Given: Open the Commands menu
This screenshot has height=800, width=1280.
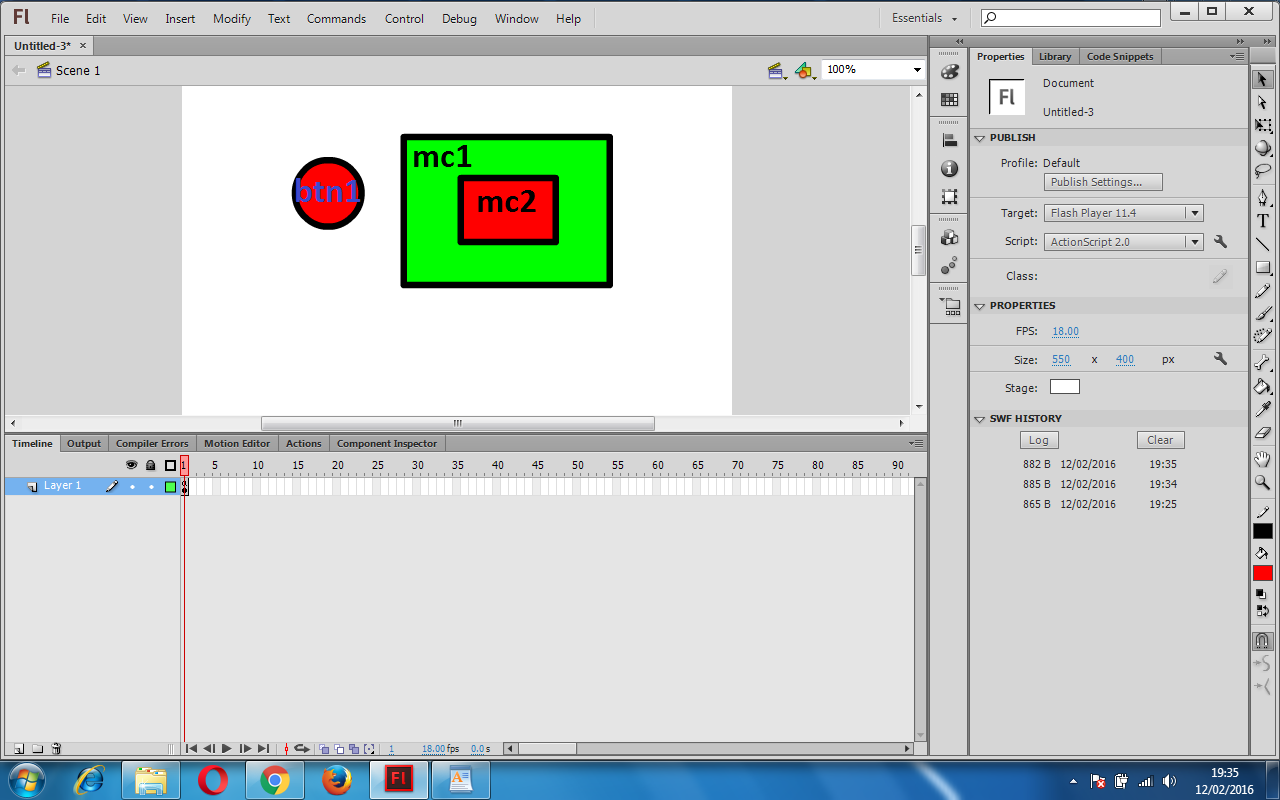Looking at the screenshot, I should (x=337, y=18).
